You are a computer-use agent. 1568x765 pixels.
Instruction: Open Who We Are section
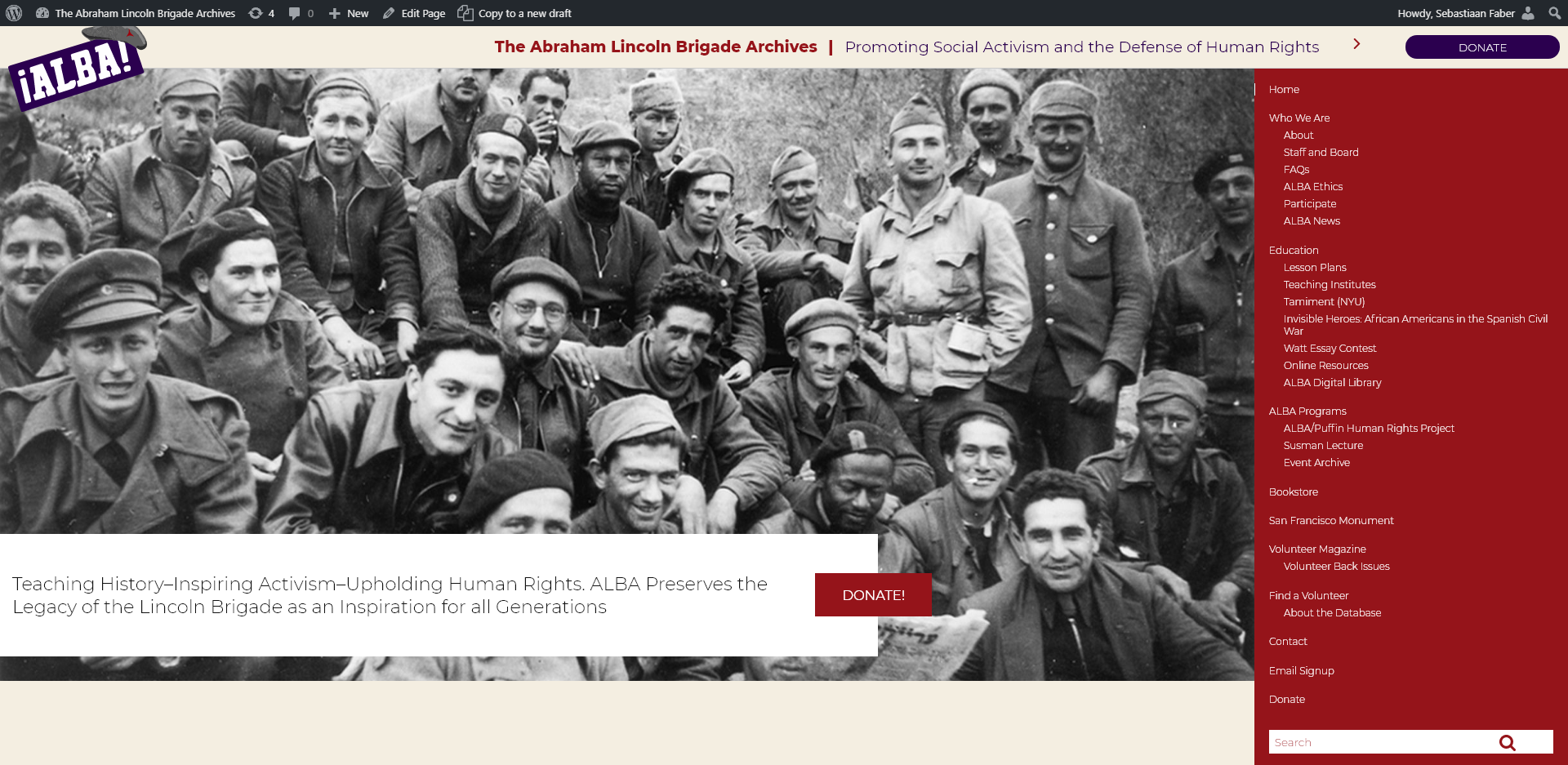[1299, 118]
